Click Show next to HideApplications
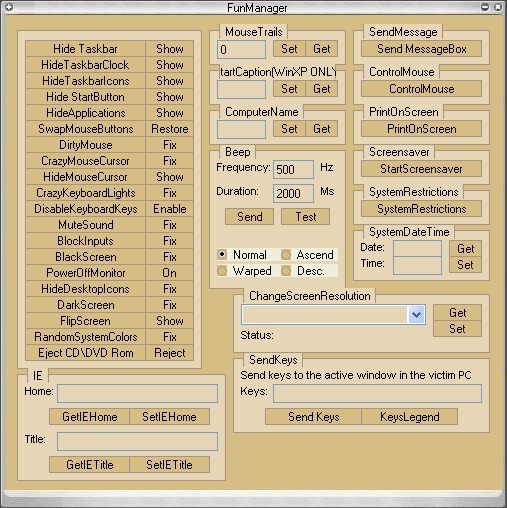The image size is (507, 508). 170,113
